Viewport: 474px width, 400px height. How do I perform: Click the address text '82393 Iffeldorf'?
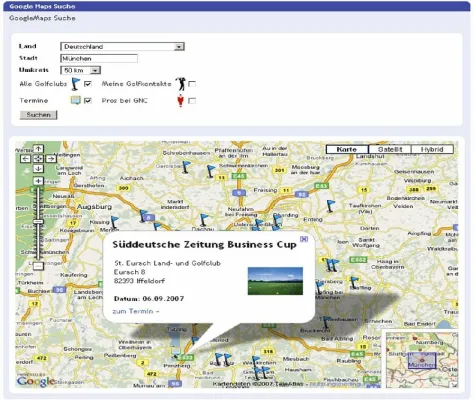[139, 281]
